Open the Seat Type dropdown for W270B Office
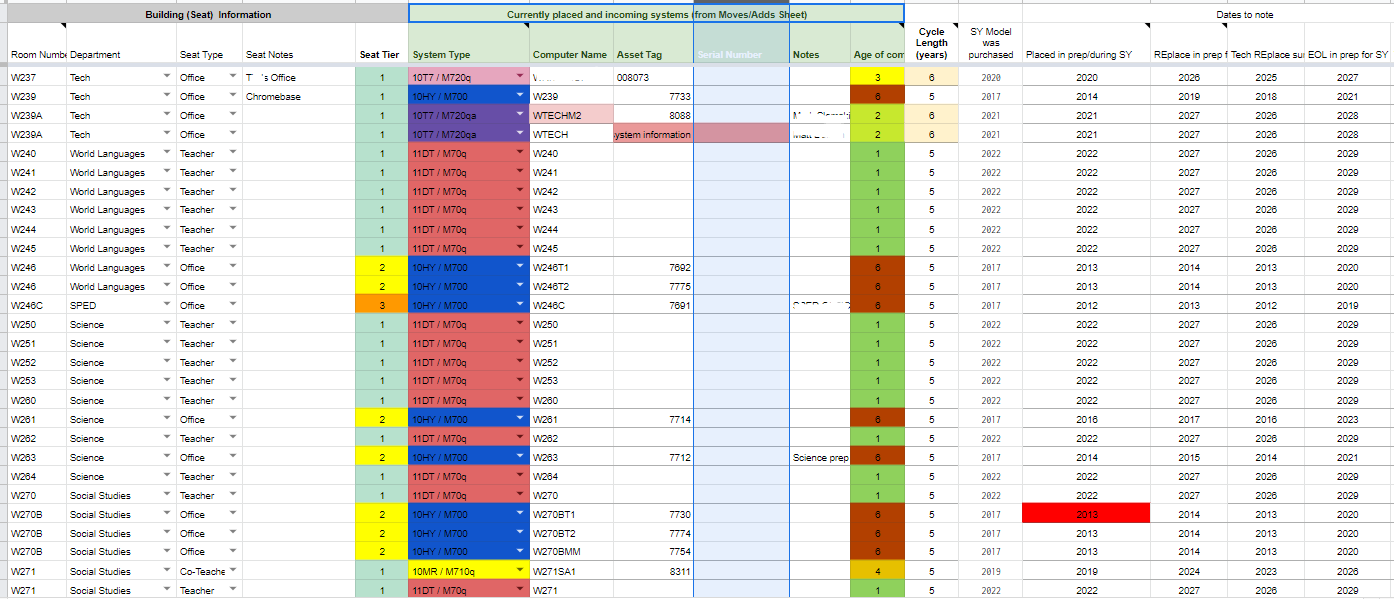 pyautogui.click(x=230, y=514)
